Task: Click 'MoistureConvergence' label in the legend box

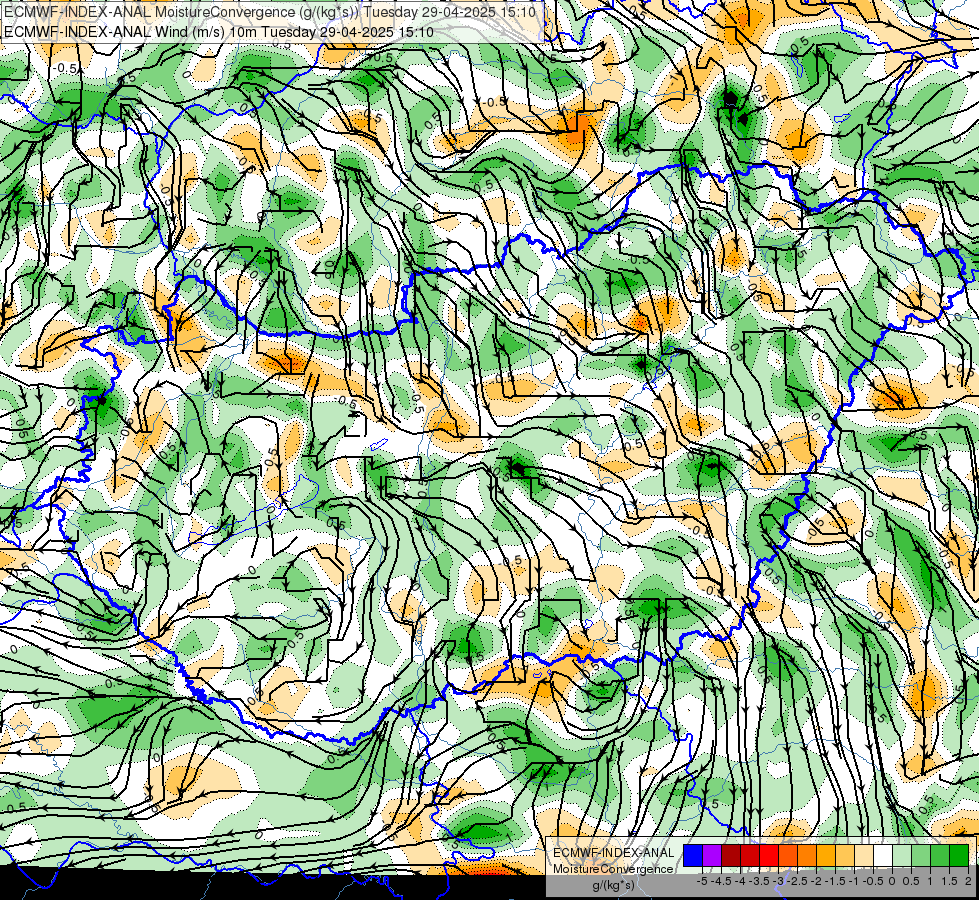Action: pyautogui.click(x=613, y=869)
